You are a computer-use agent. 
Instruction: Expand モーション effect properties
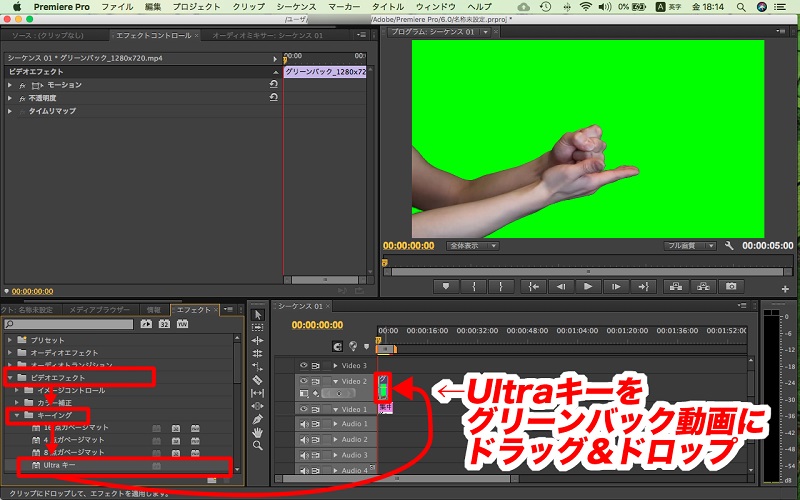pos(10,85)
